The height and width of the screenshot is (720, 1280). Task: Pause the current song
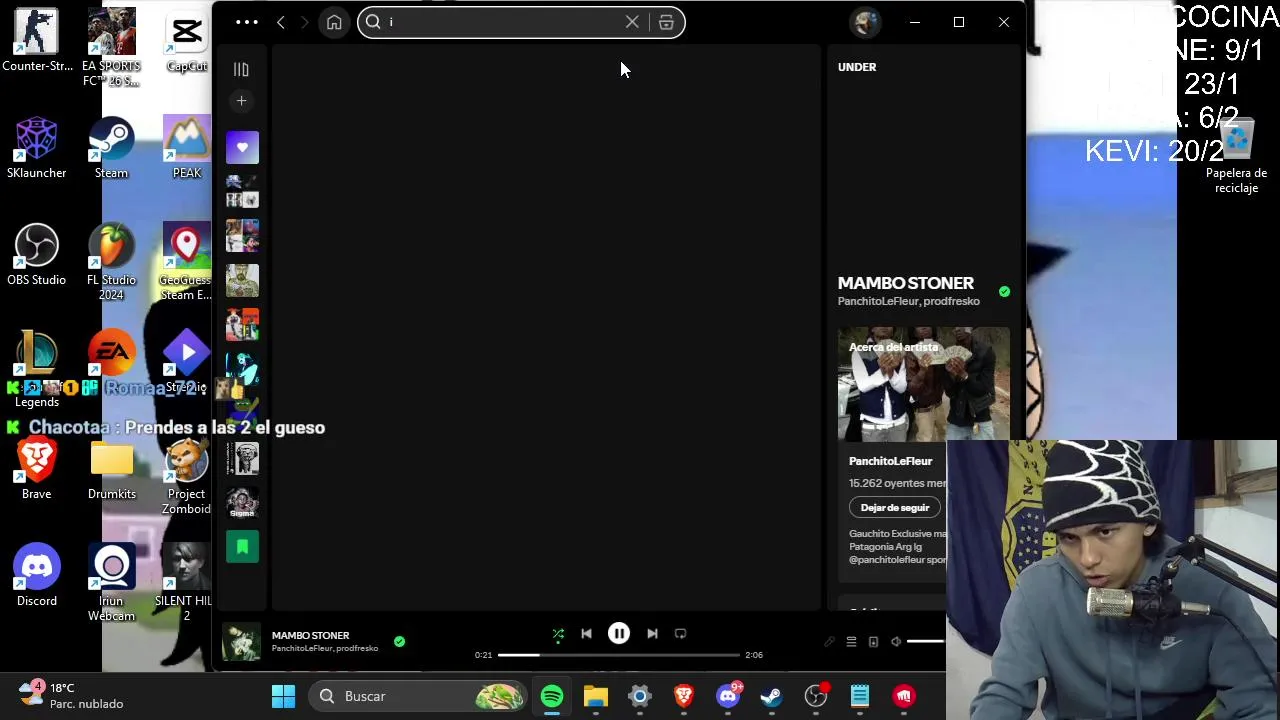[619, 634]
